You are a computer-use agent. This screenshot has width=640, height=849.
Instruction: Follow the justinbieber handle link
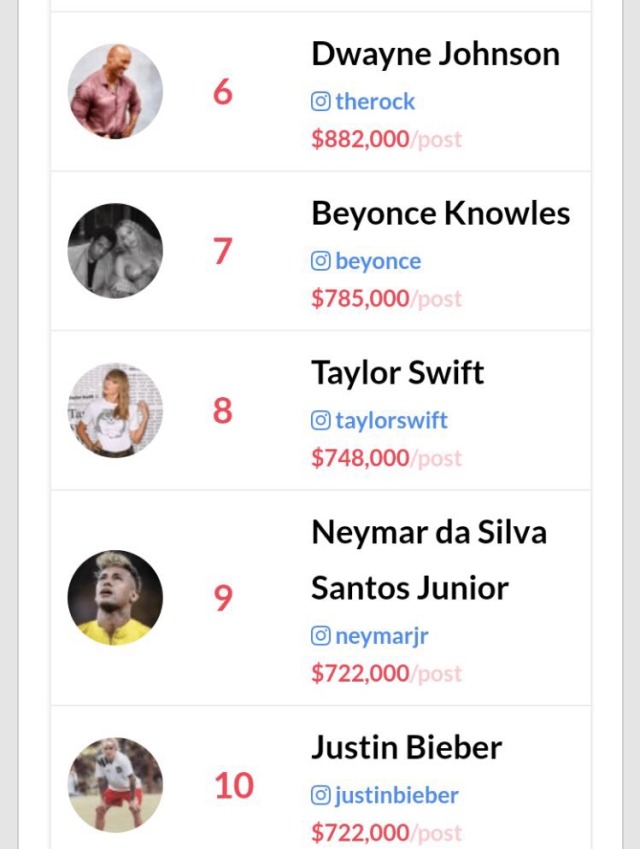397,796
